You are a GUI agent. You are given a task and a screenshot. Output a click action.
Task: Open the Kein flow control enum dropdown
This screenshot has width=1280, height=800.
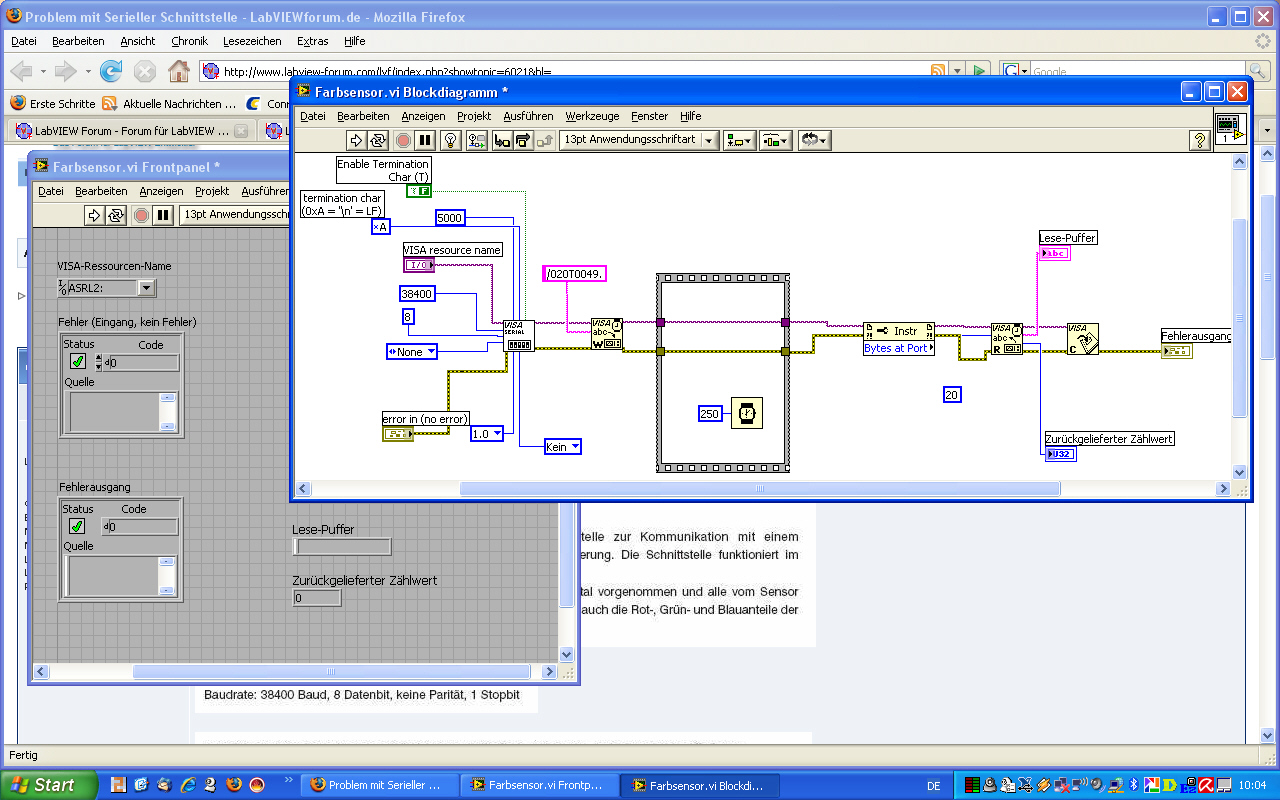point(562,447)
